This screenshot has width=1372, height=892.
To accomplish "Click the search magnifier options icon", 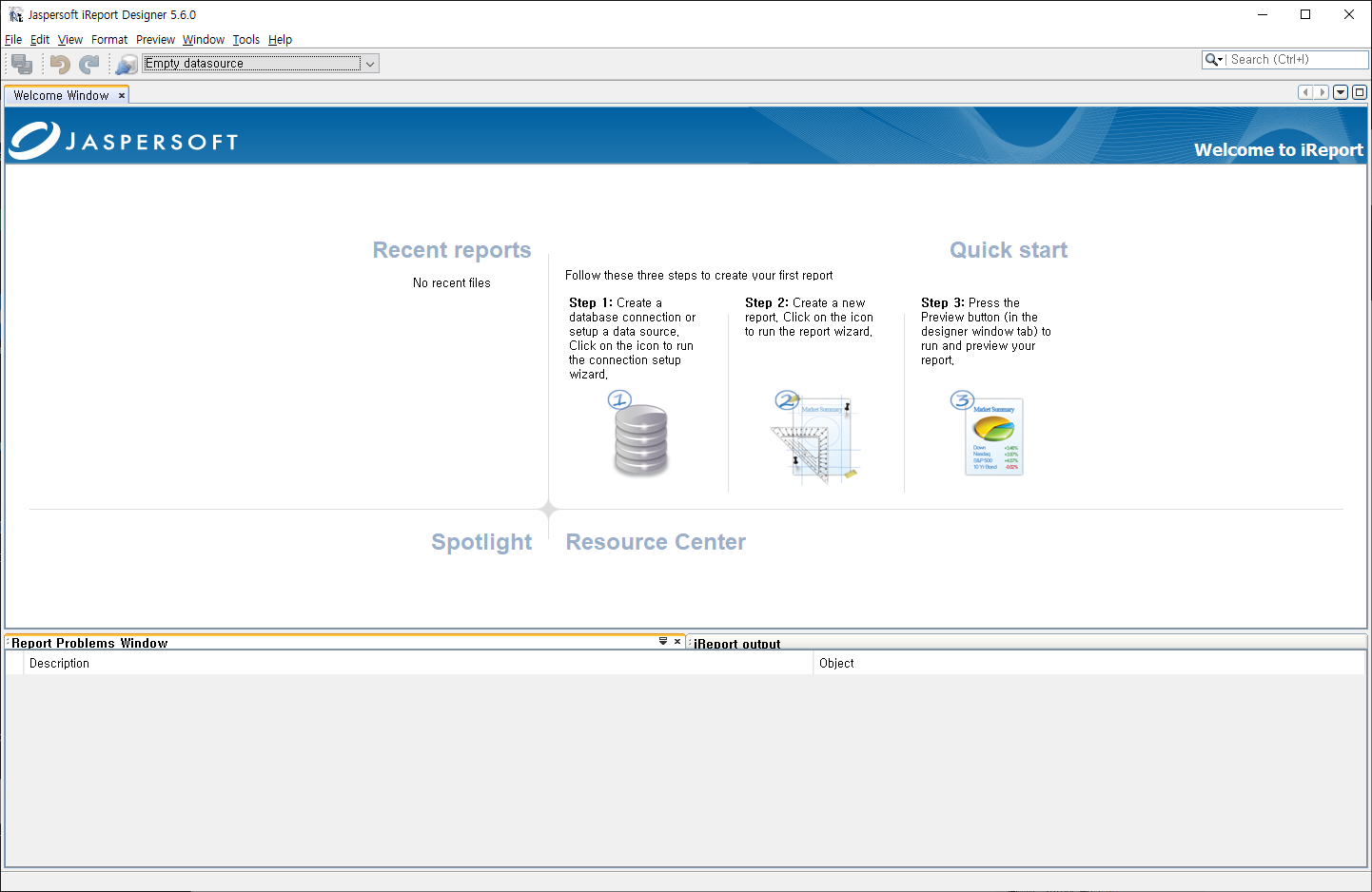I will [1214, 60].
